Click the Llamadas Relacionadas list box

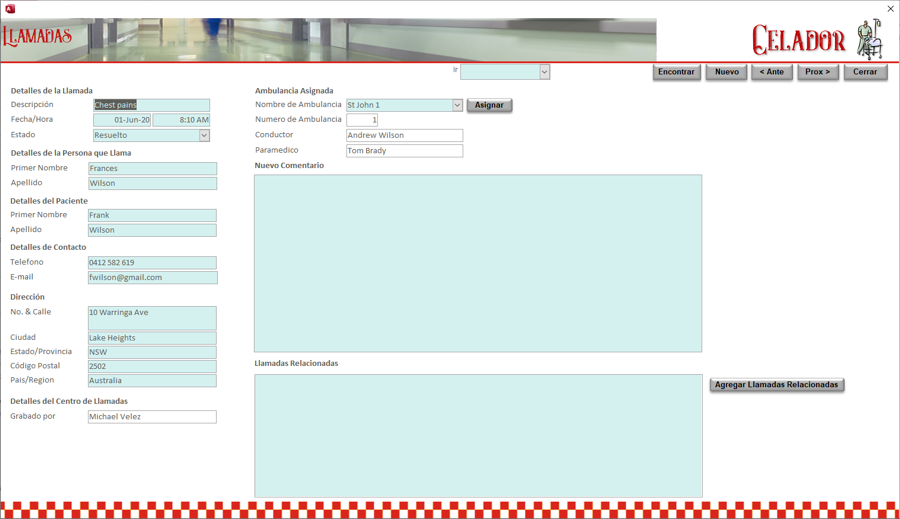tap(477, 435)
